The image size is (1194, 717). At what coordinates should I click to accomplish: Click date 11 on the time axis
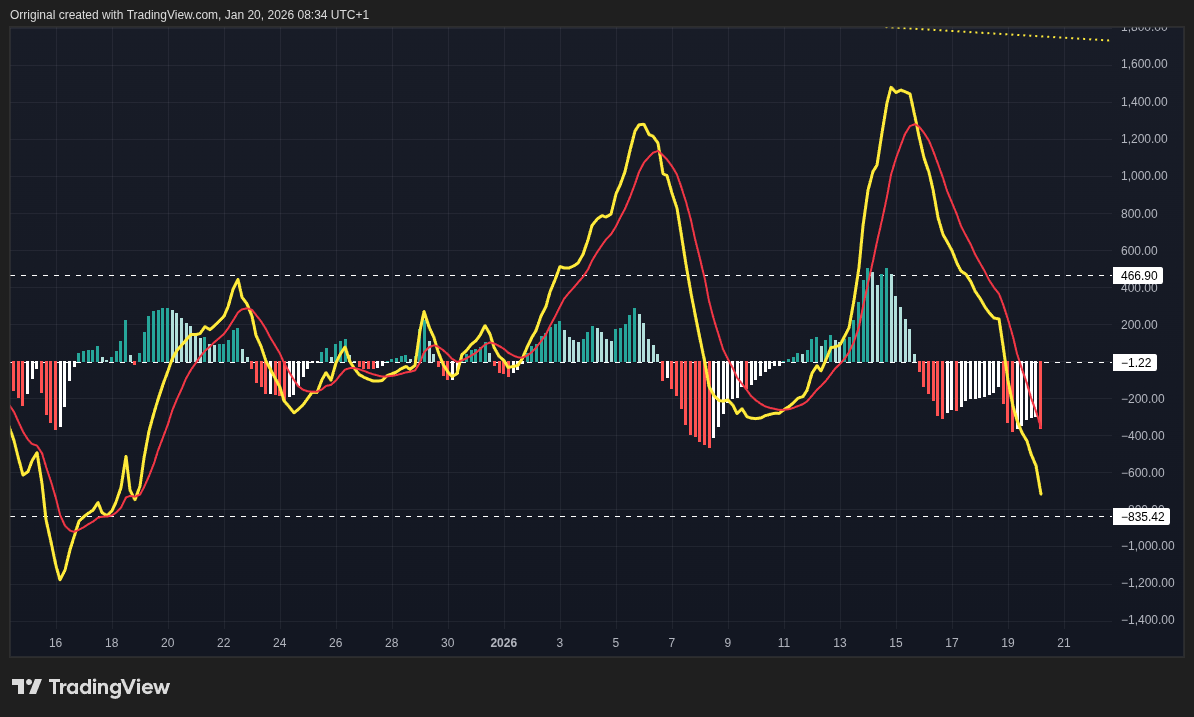point(784,643)
